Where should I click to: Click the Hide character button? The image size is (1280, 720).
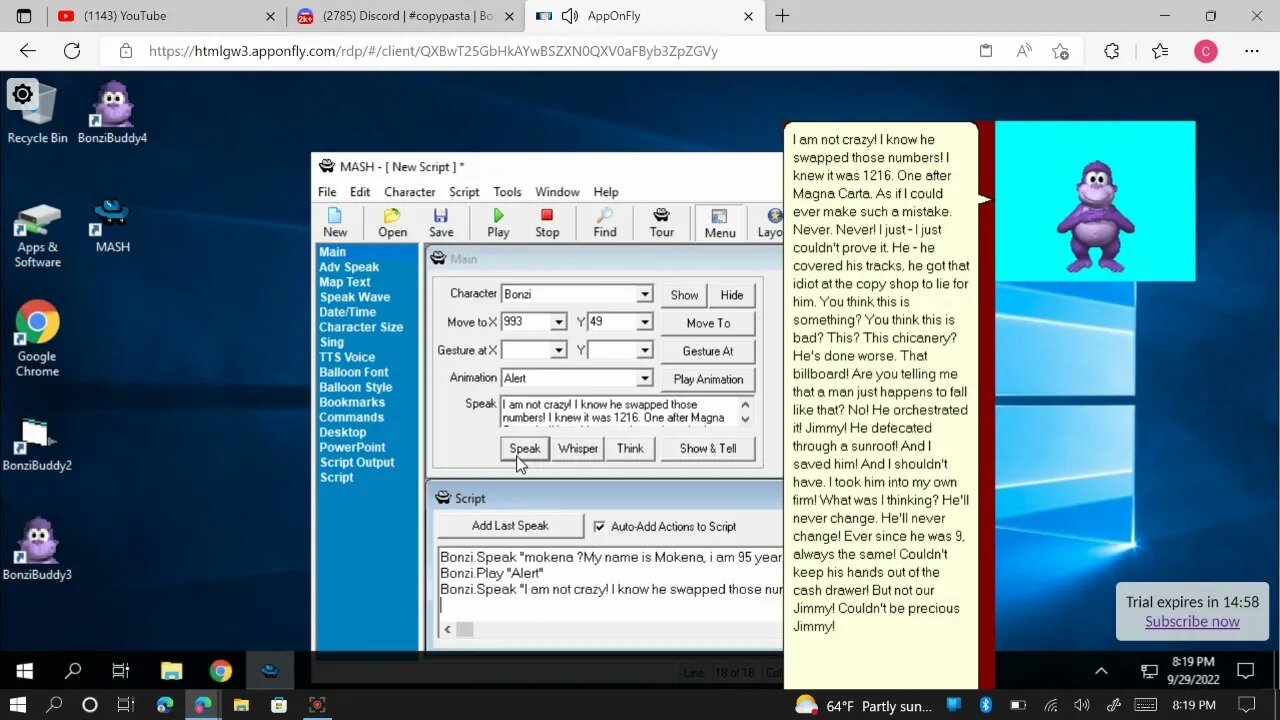[732, 295]
